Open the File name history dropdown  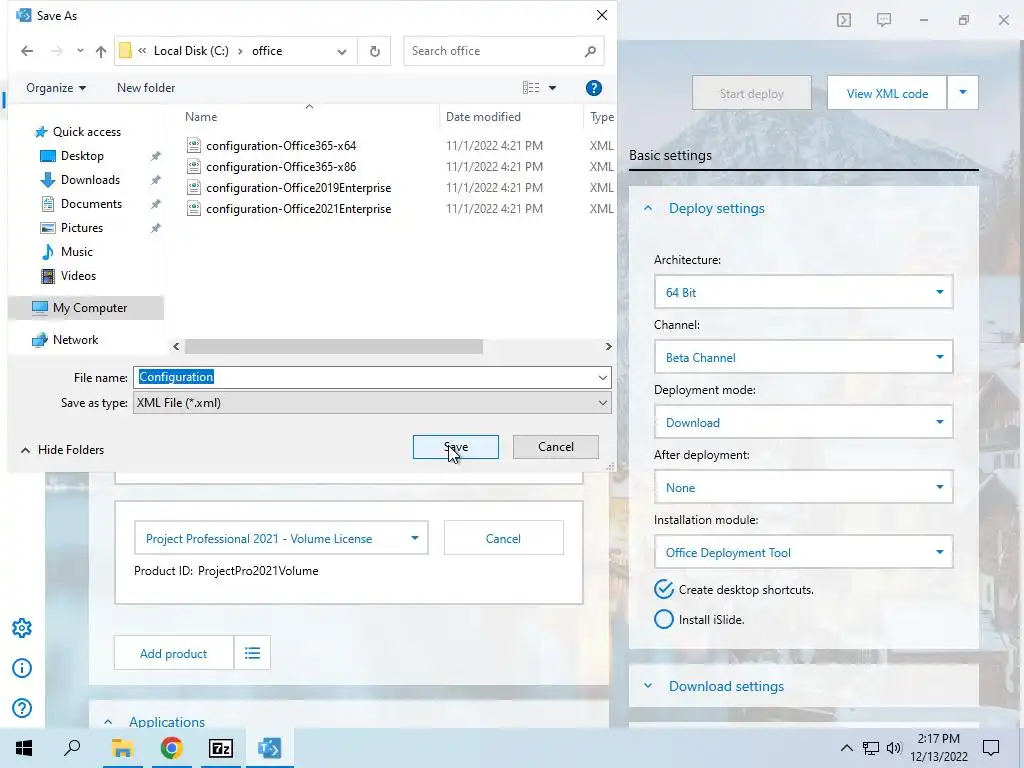coord(602,377)
